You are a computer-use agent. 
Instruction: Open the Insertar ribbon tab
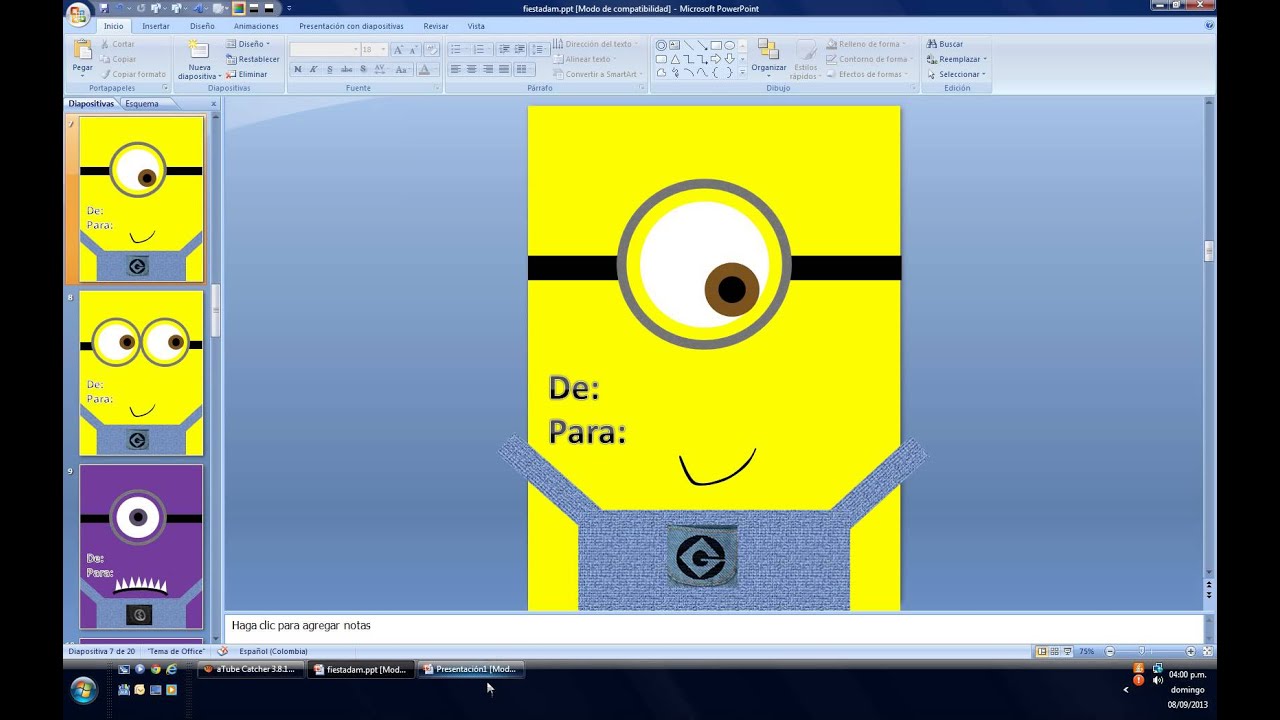156,26
